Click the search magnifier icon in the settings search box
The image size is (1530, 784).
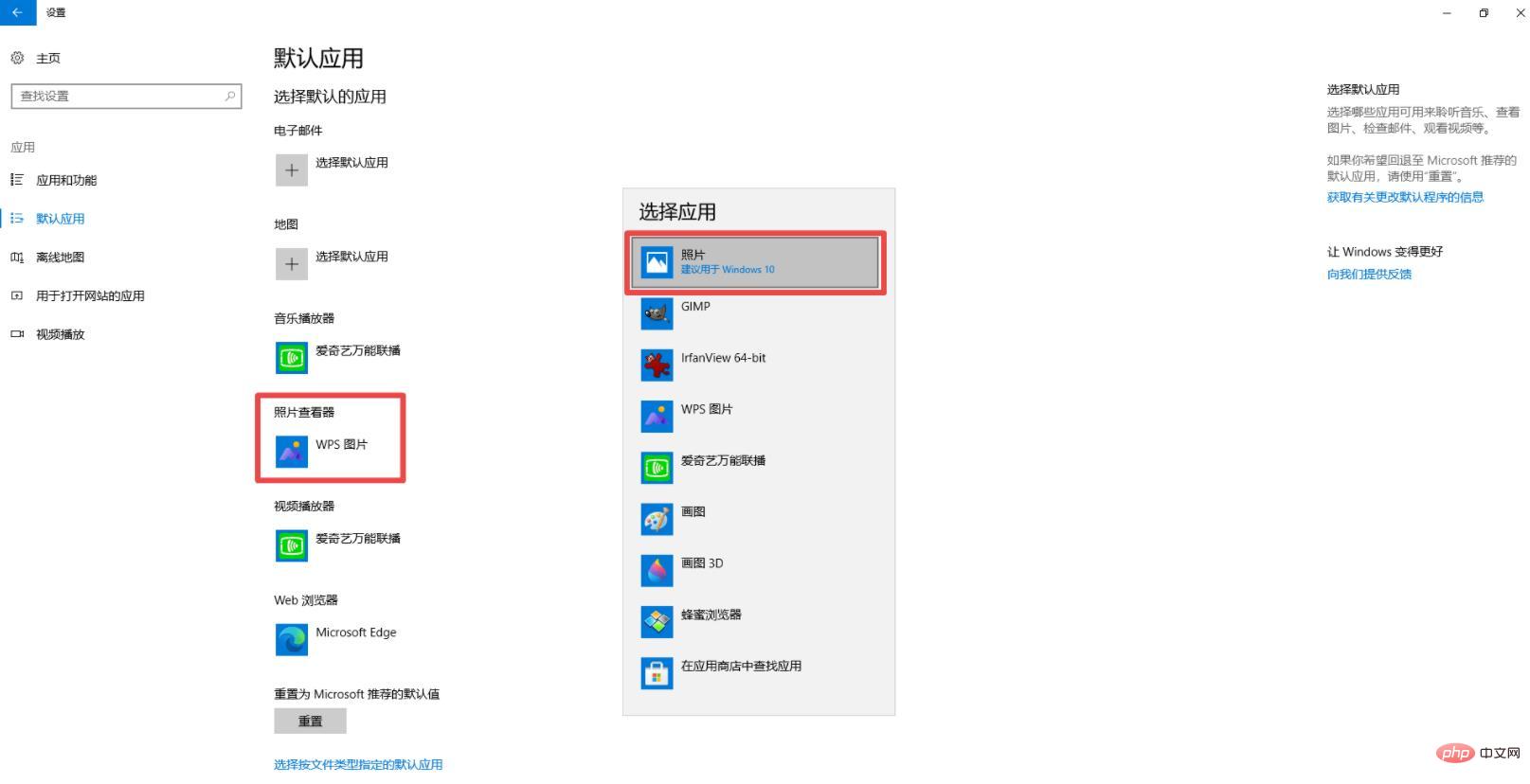pos(229,96)
